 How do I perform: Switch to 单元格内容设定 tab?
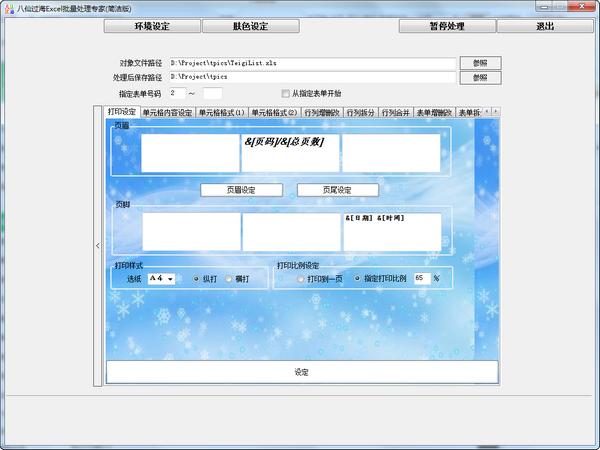pyautogui.click(x=168, y=113)
